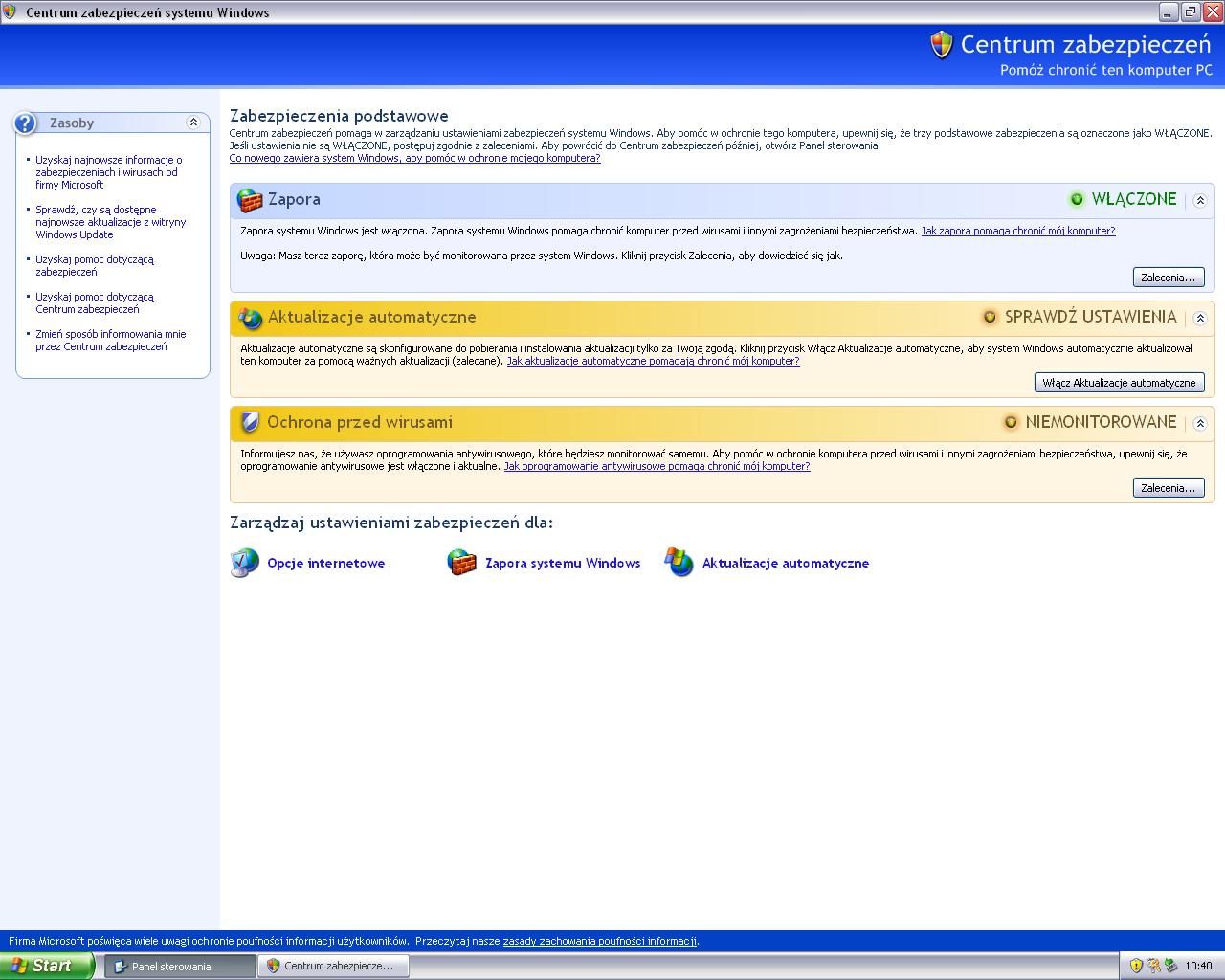The image size is (1225, 980).
Task: Click the NIEMONITOROWANE status text
Action: click(x=1102, y=422)
